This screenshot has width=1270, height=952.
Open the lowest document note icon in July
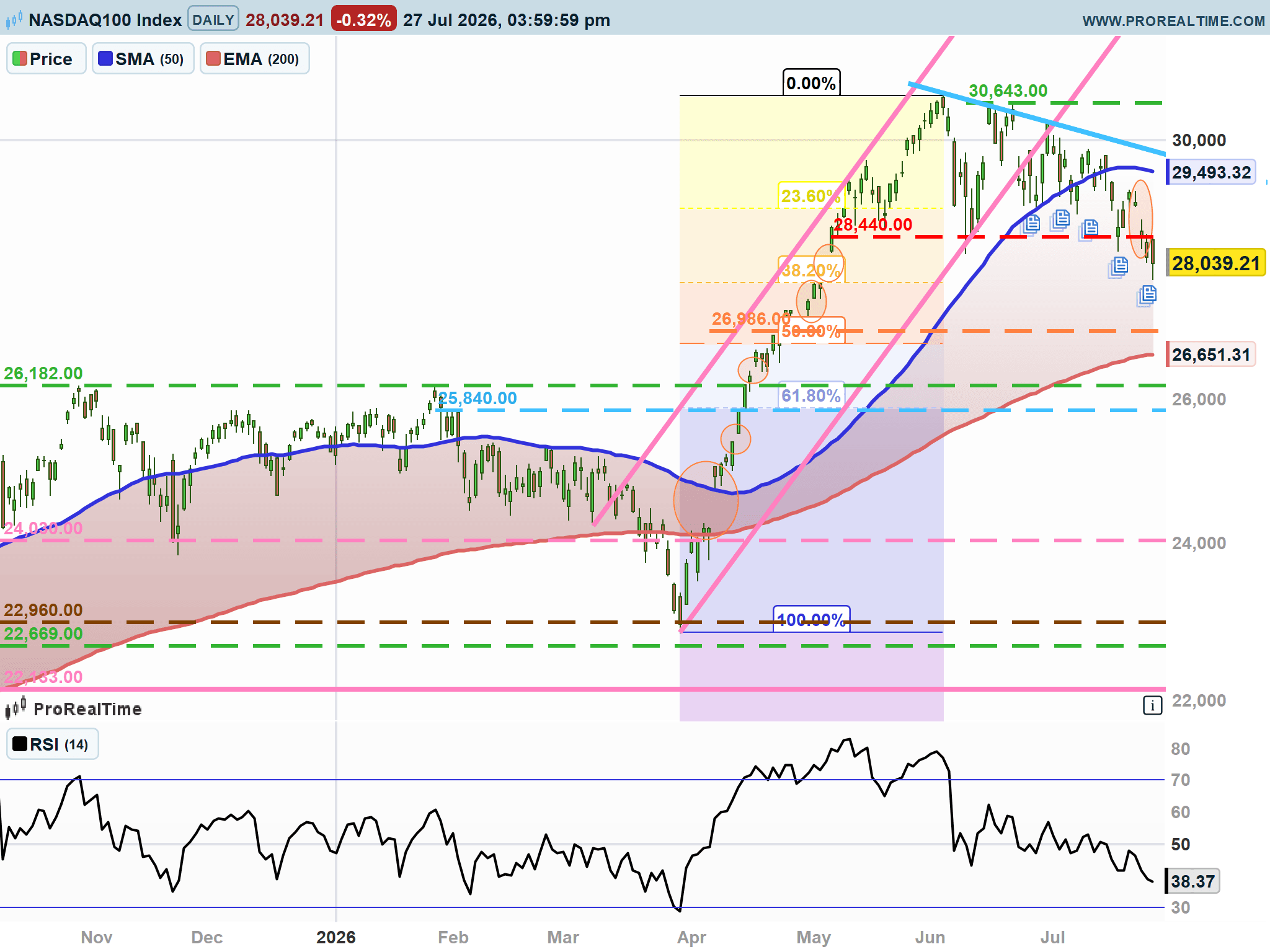coord(1147,295)
